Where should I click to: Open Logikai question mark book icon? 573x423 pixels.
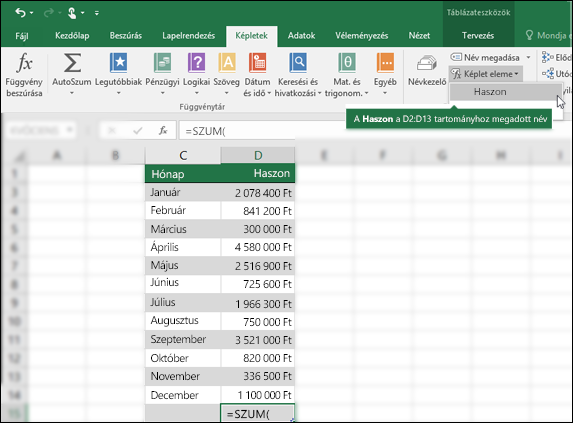click(x=197, y=63)
